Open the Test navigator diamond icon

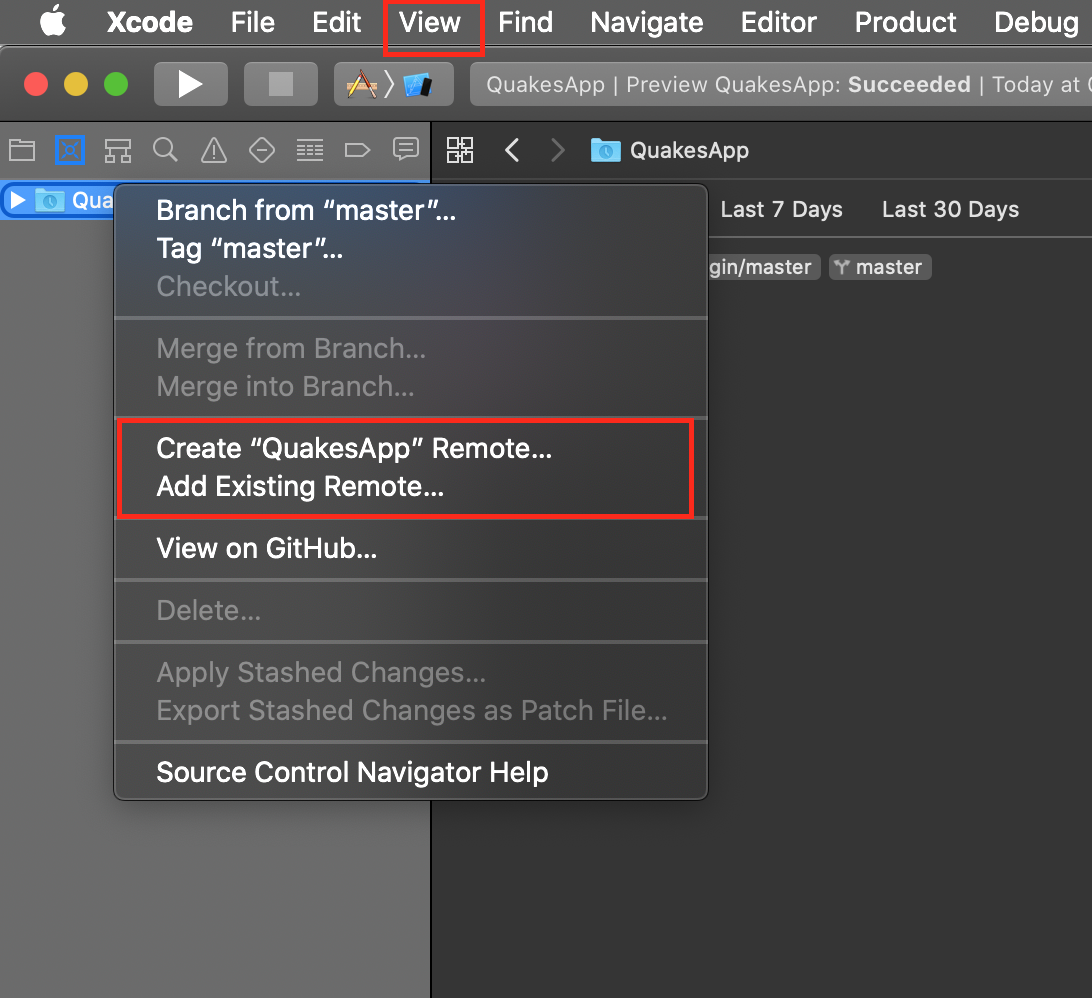pyautogui.click(x=261, y=150)
